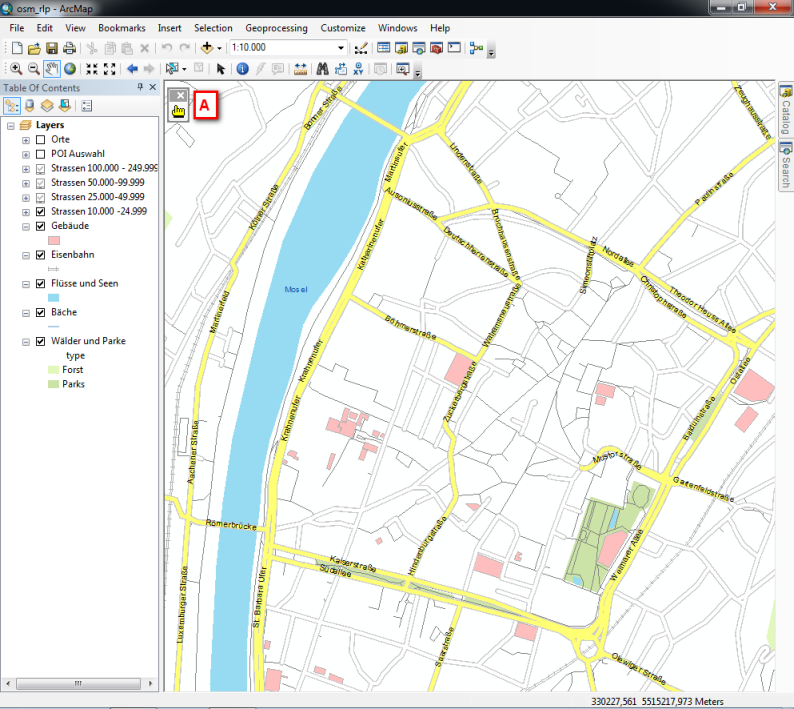Open the Geoprocessing menu
794x709 pixels.
[x=276, y=28]
